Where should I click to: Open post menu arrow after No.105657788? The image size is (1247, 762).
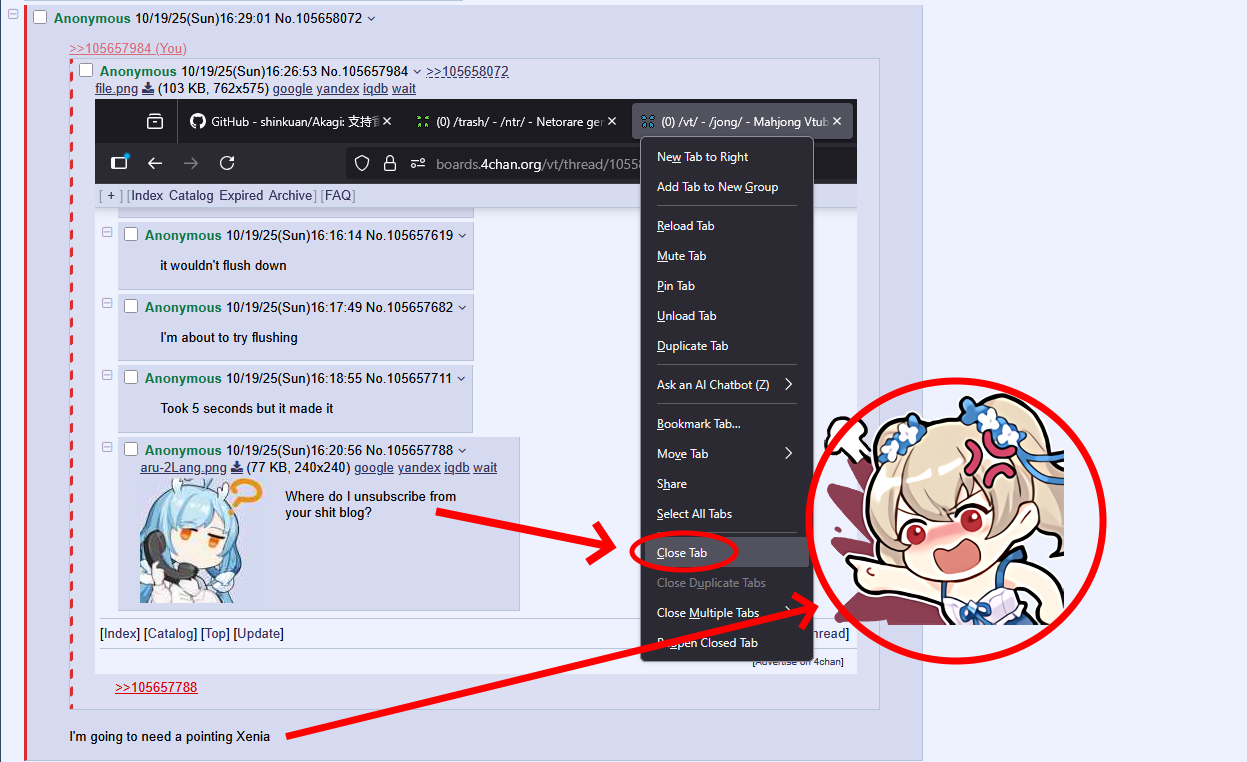462,451
